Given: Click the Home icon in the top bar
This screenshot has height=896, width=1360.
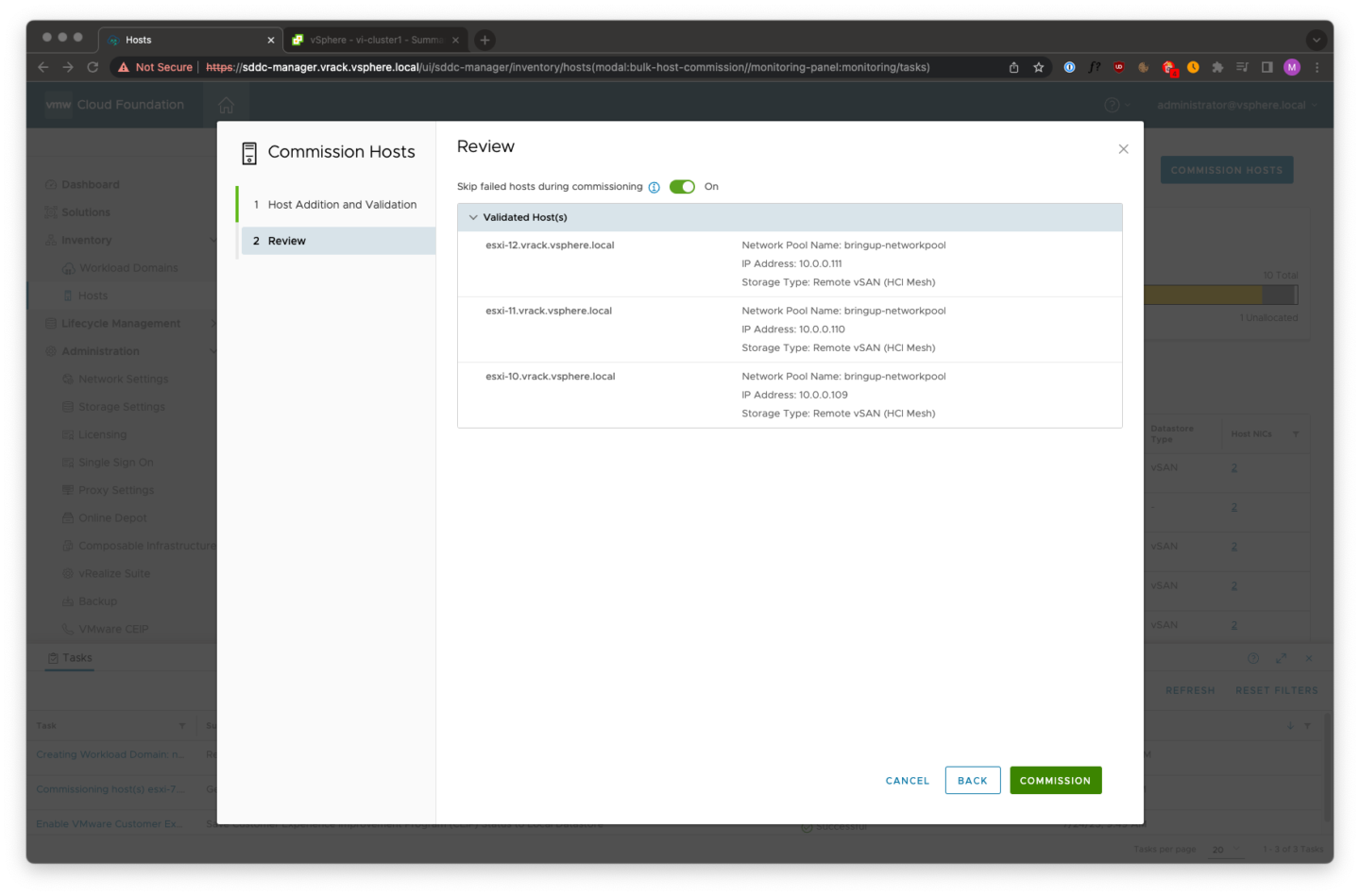Looking at the screenshot, I should (226, 105).
